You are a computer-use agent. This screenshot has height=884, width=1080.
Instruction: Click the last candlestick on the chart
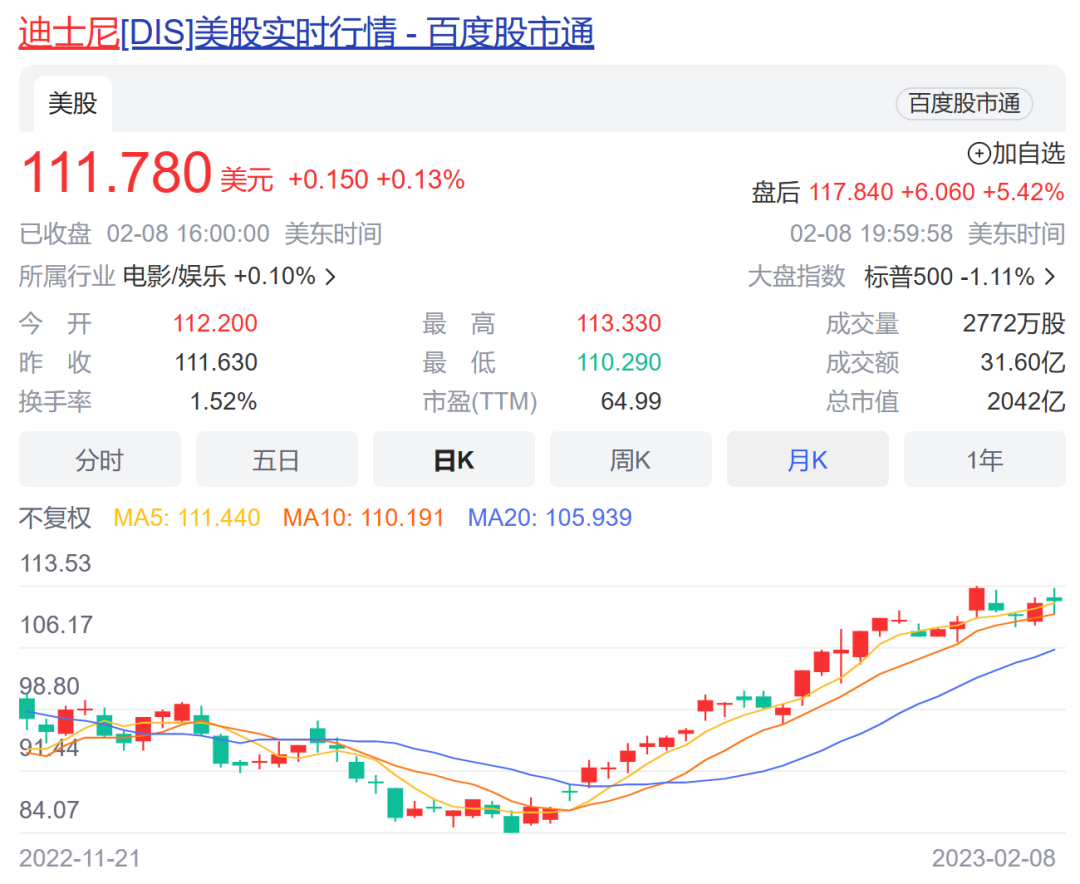1054,600
